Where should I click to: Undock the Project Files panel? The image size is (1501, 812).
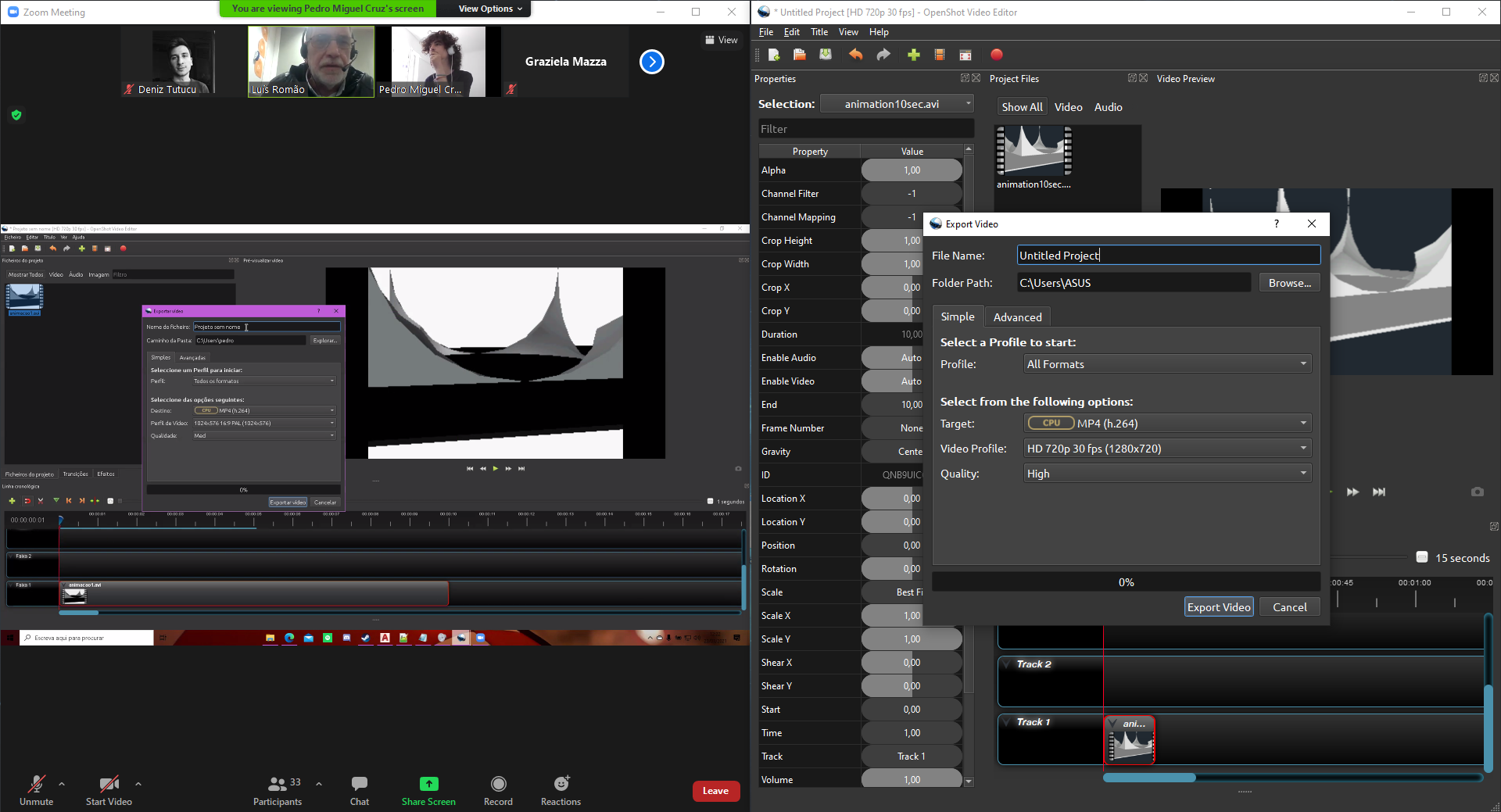[1132, 78]
